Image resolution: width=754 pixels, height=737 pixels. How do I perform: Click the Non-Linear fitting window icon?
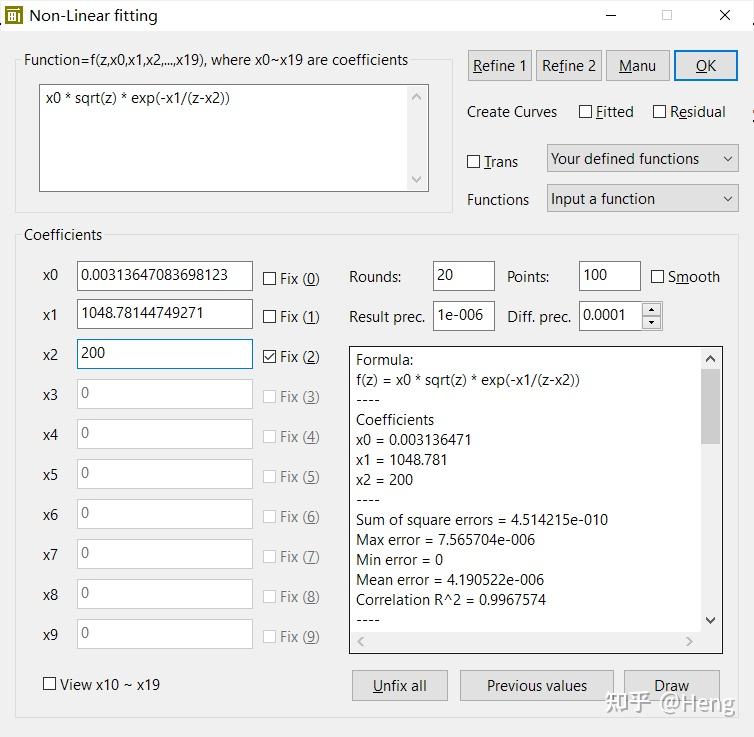tap(15, 16)
